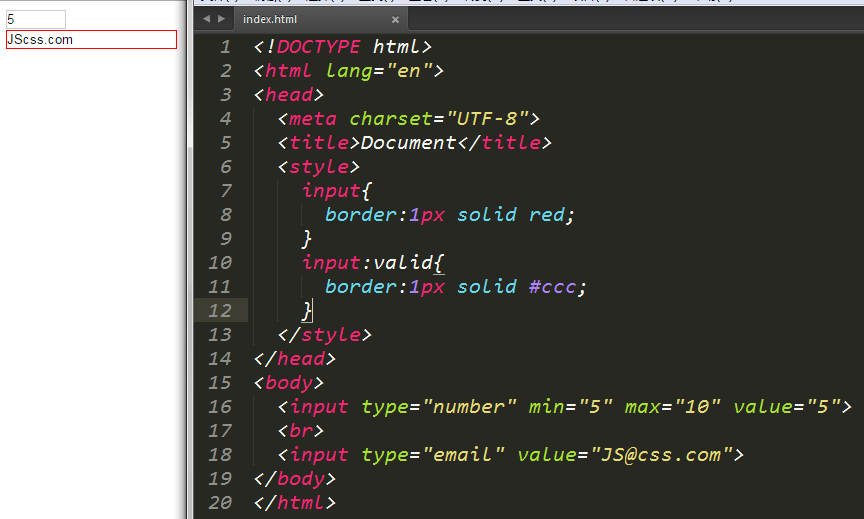Close the index.html tab

tap(395, 20)
